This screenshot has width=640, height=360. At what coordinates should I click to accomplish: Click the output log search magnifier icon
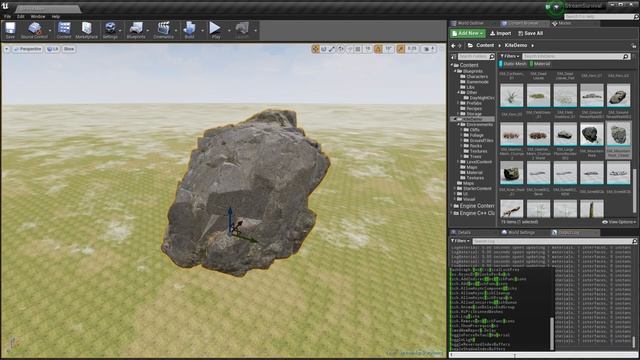634,242
